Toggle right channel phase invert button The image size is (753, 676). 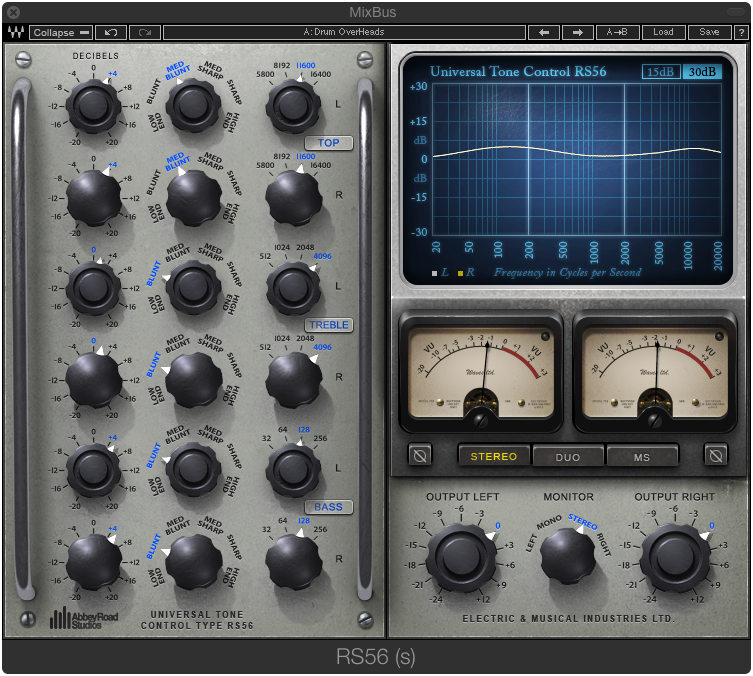pyautogui.click(x=716, y=455)
